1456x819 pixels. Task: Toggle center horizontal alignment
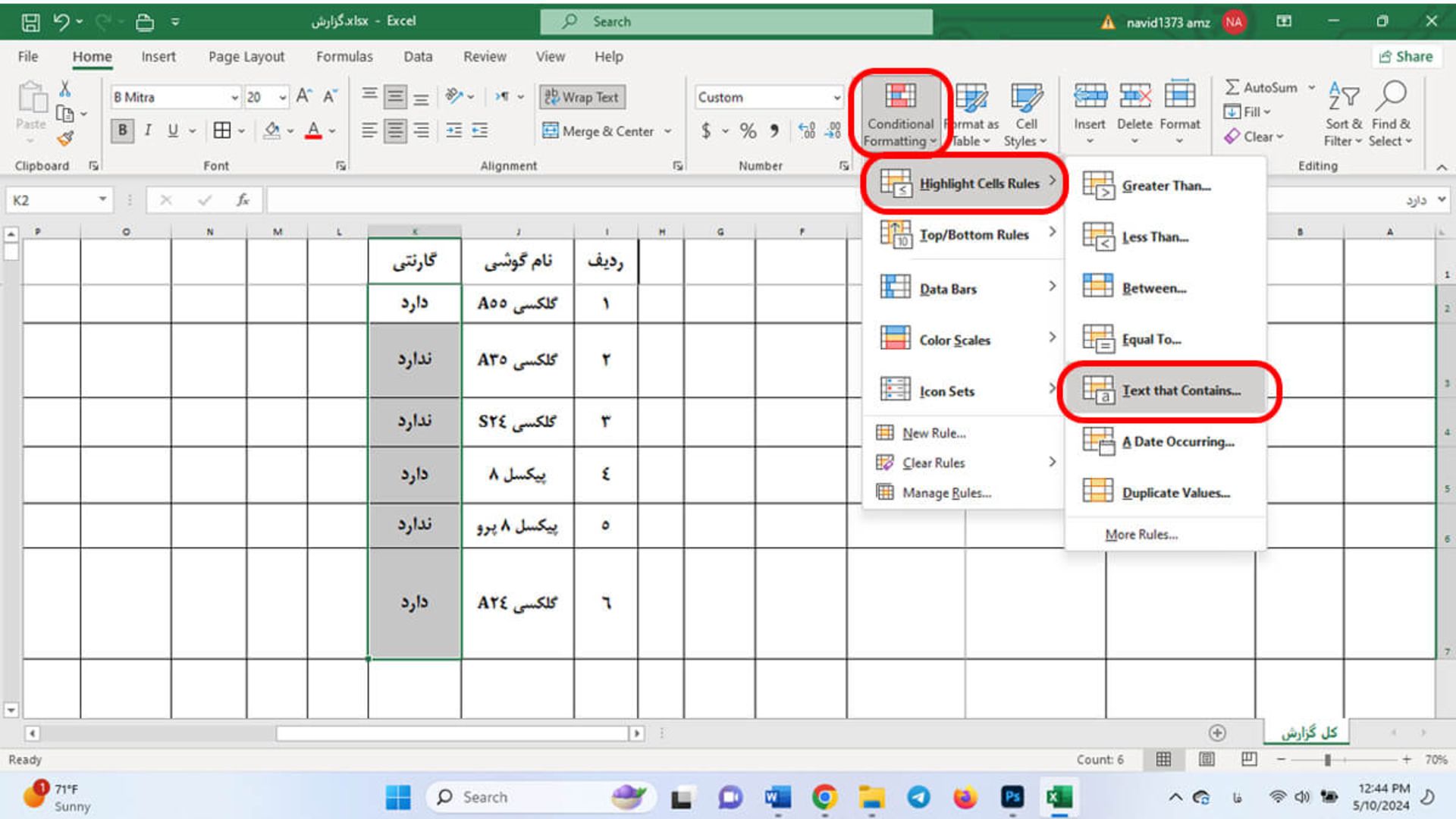pos(395,130)
